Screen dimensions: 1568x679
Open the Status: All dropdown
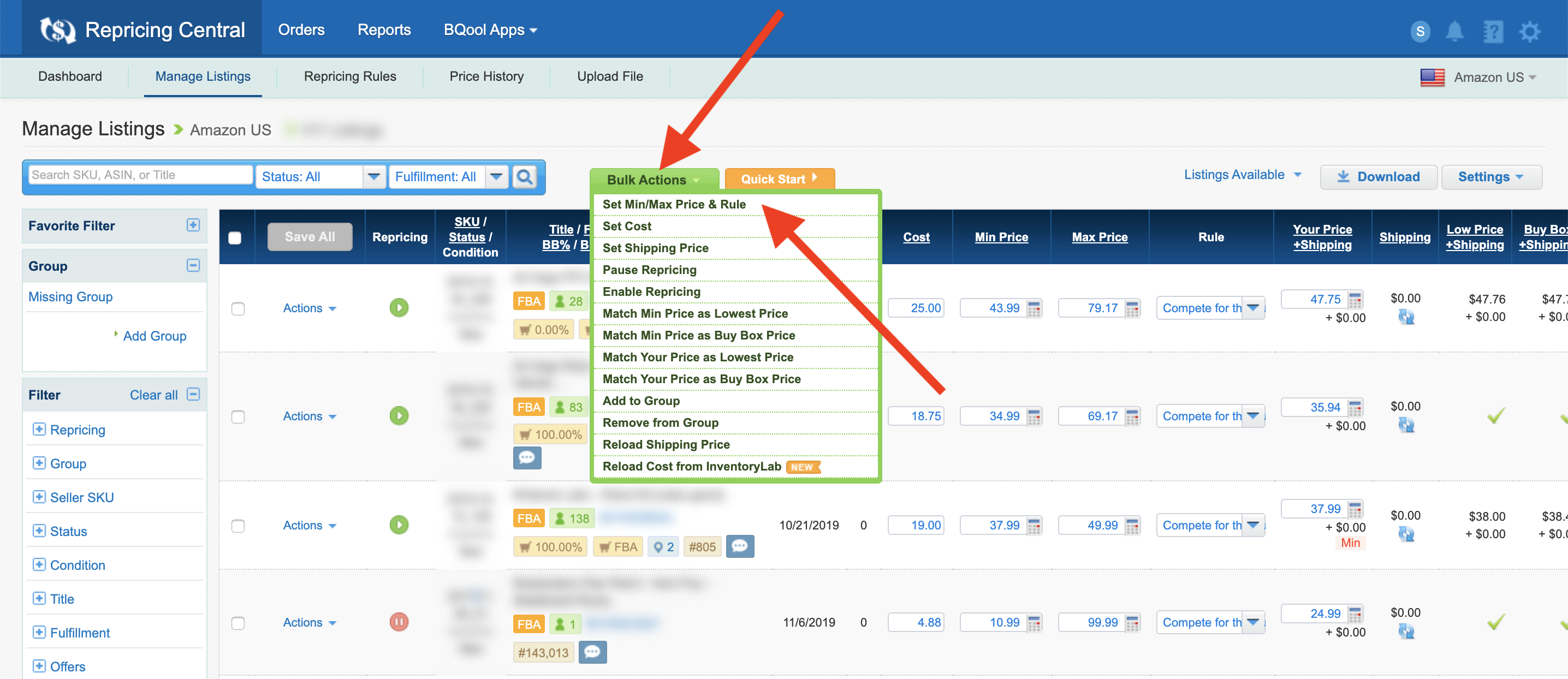point(320,176)
